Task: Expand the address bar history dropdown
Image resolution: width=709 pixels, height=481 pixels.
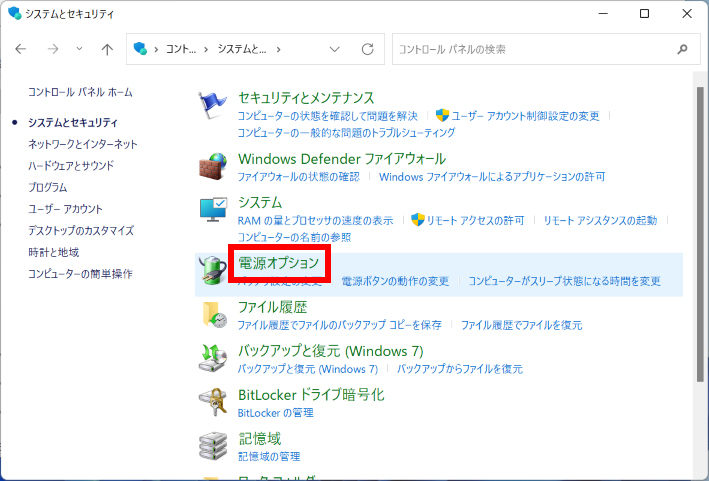Action: tap(335, 49)
